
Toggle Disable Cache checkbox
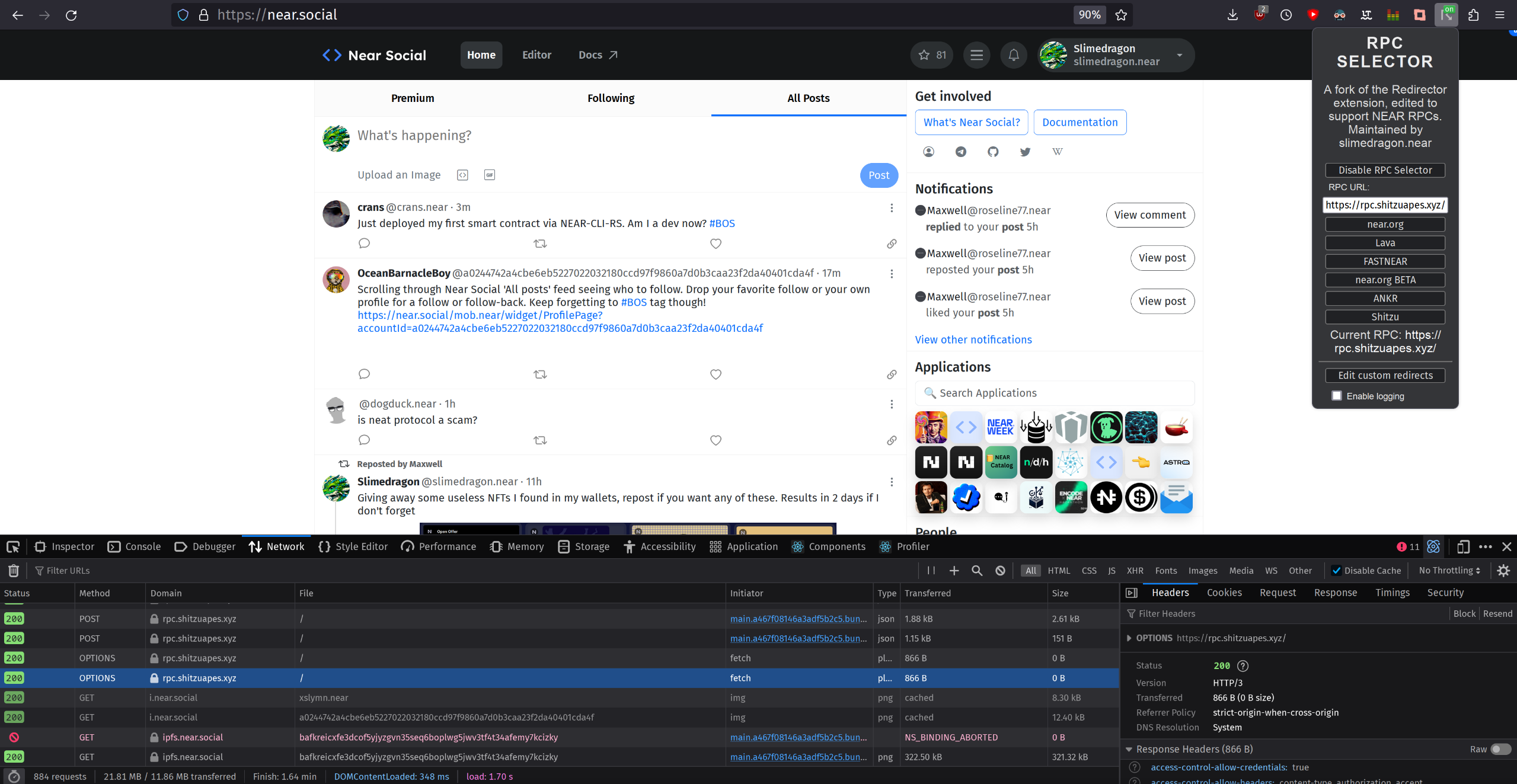[1336, 571]
